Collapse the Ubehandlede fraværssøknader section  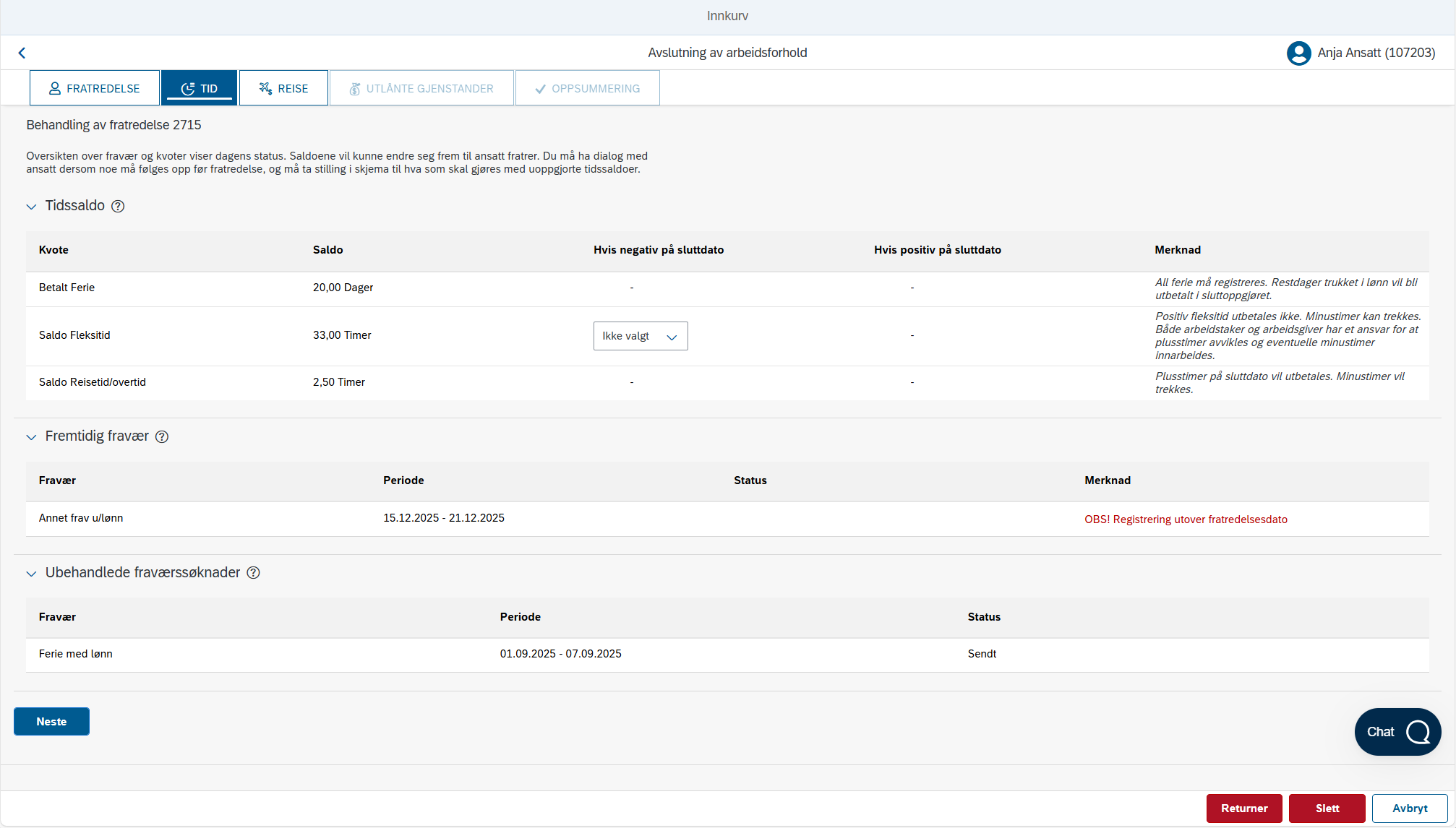click(x=31, y=574)
